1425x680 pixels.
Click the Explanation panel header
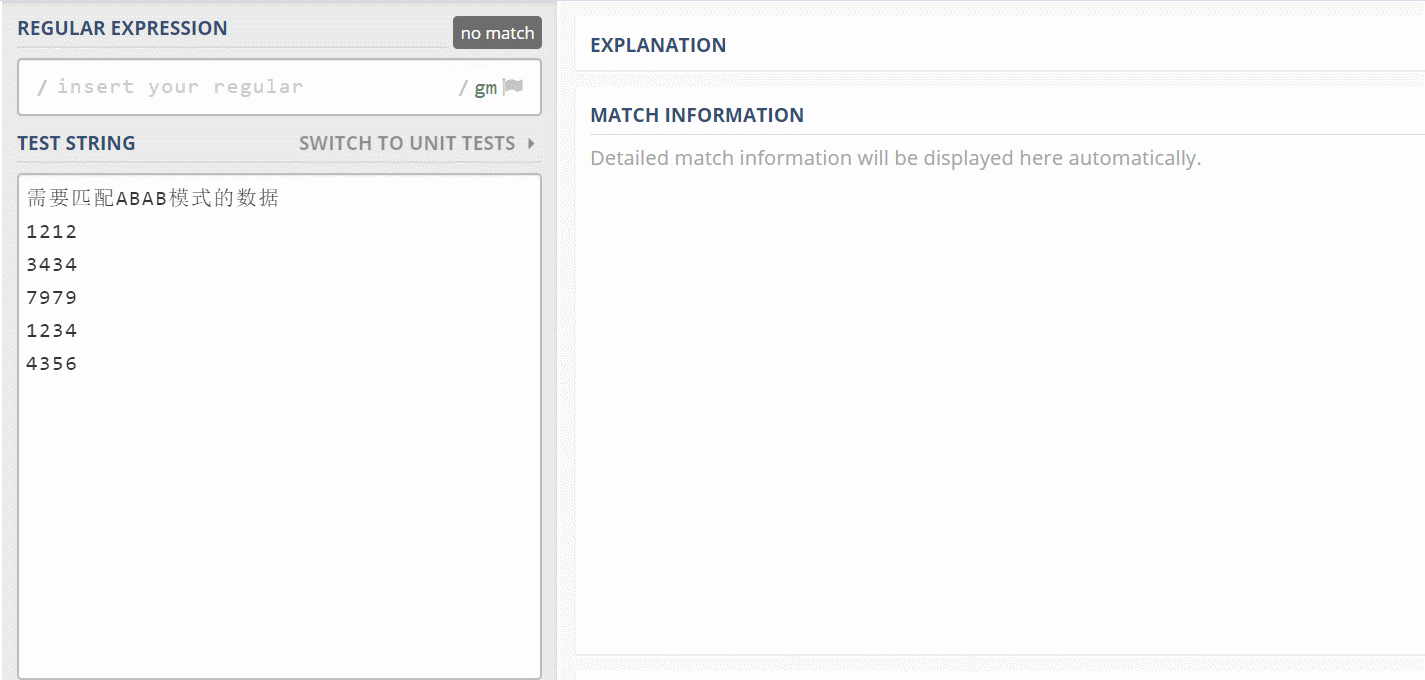coord(658,45)
